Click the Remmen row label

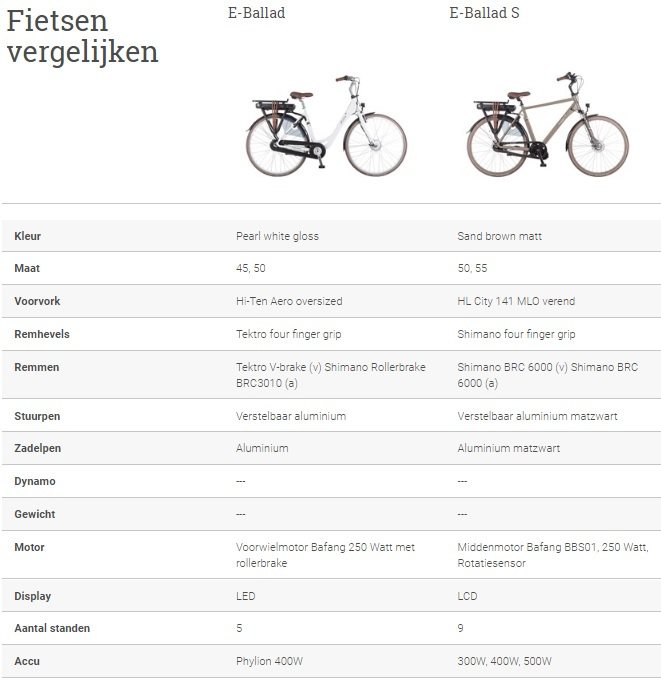pyautogui.click(x=37, y=367)
